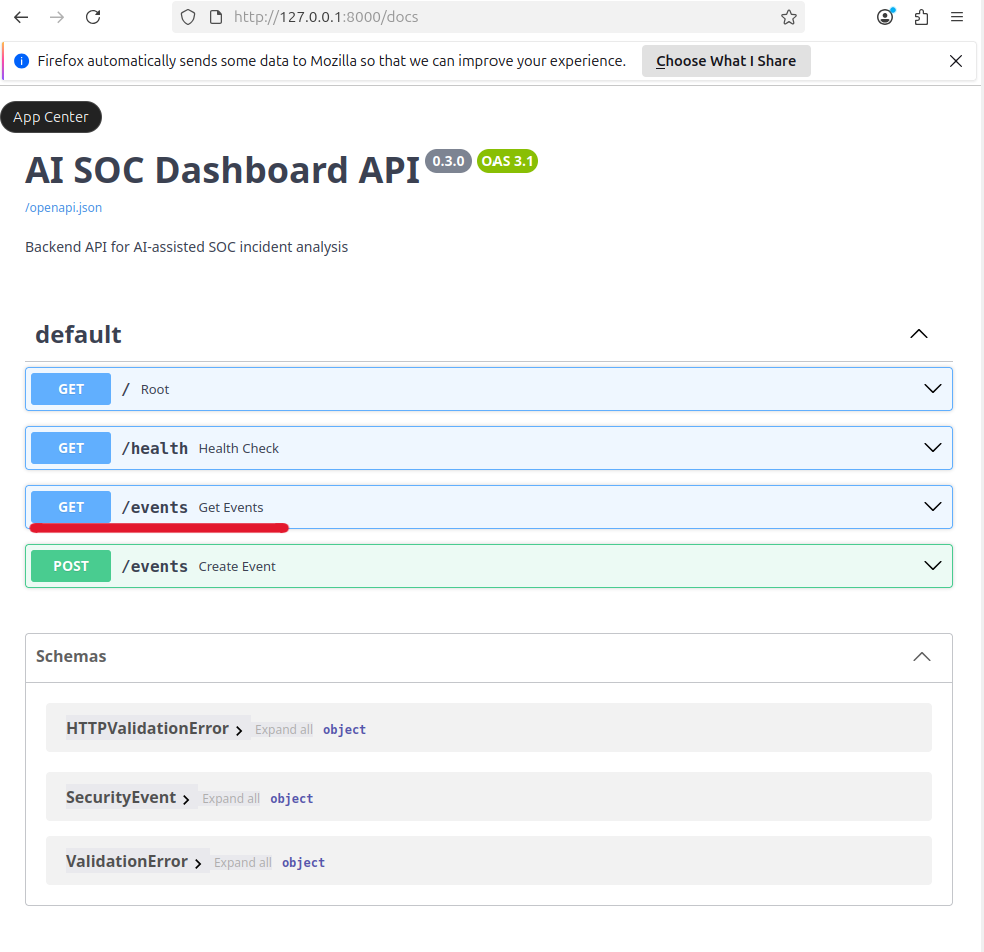Open the tracking protection shield icon
This screenshot has width=984, height=952.
(188, 17)
